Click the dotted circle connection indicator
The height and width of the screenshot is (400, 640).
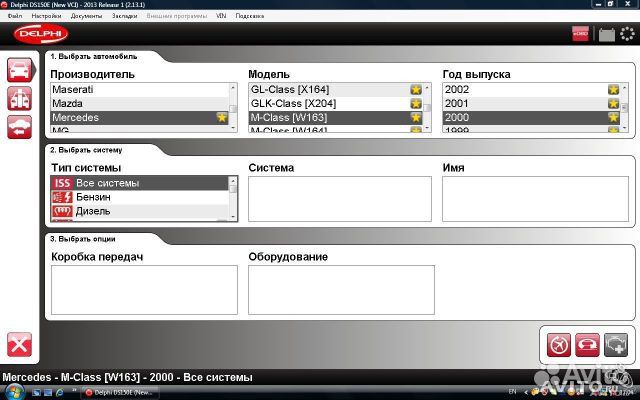point(627,33)
